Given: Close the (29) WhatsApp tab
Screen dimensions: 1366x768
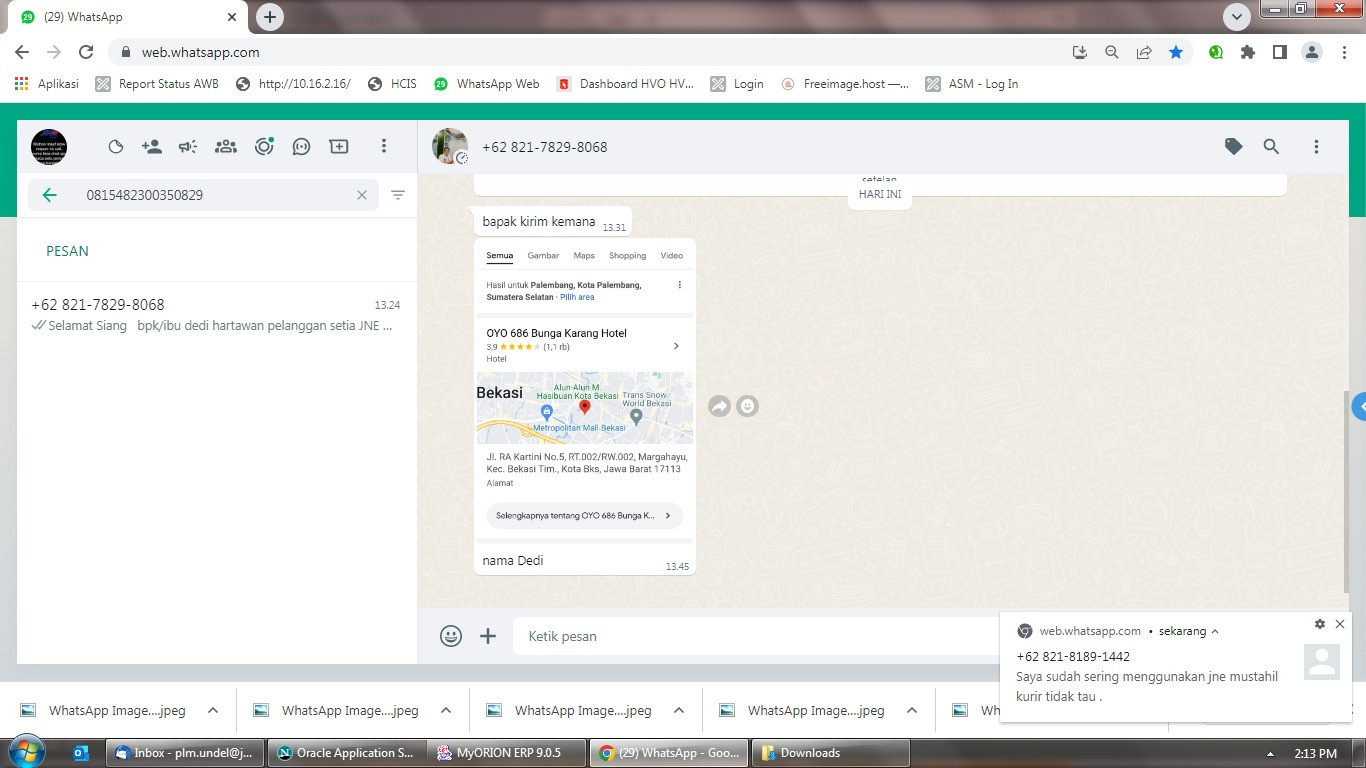Looking at the screenshot, I should 233,17.
